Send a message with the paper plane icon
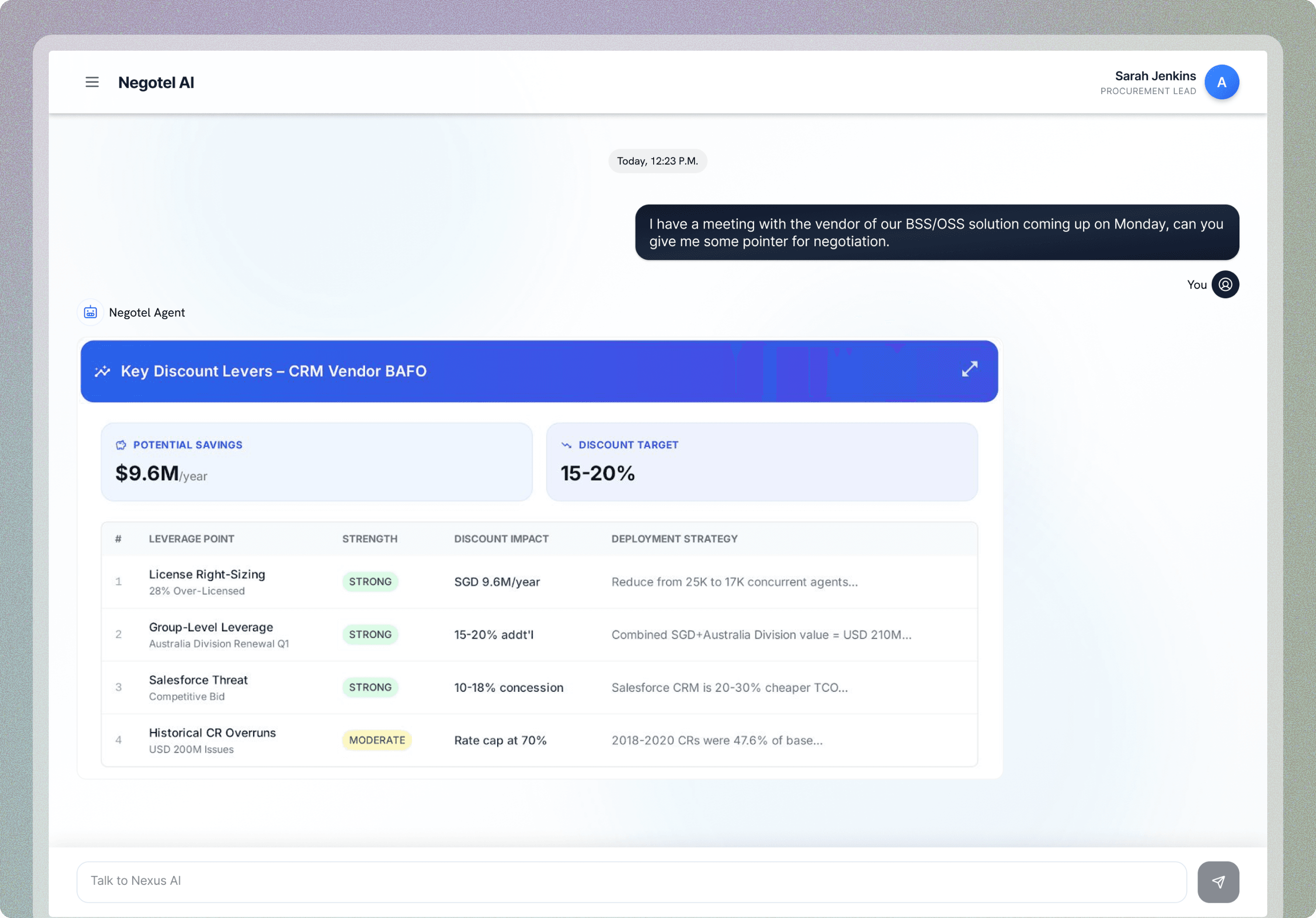The image size is (1316, 918). tap(1218, 881)
